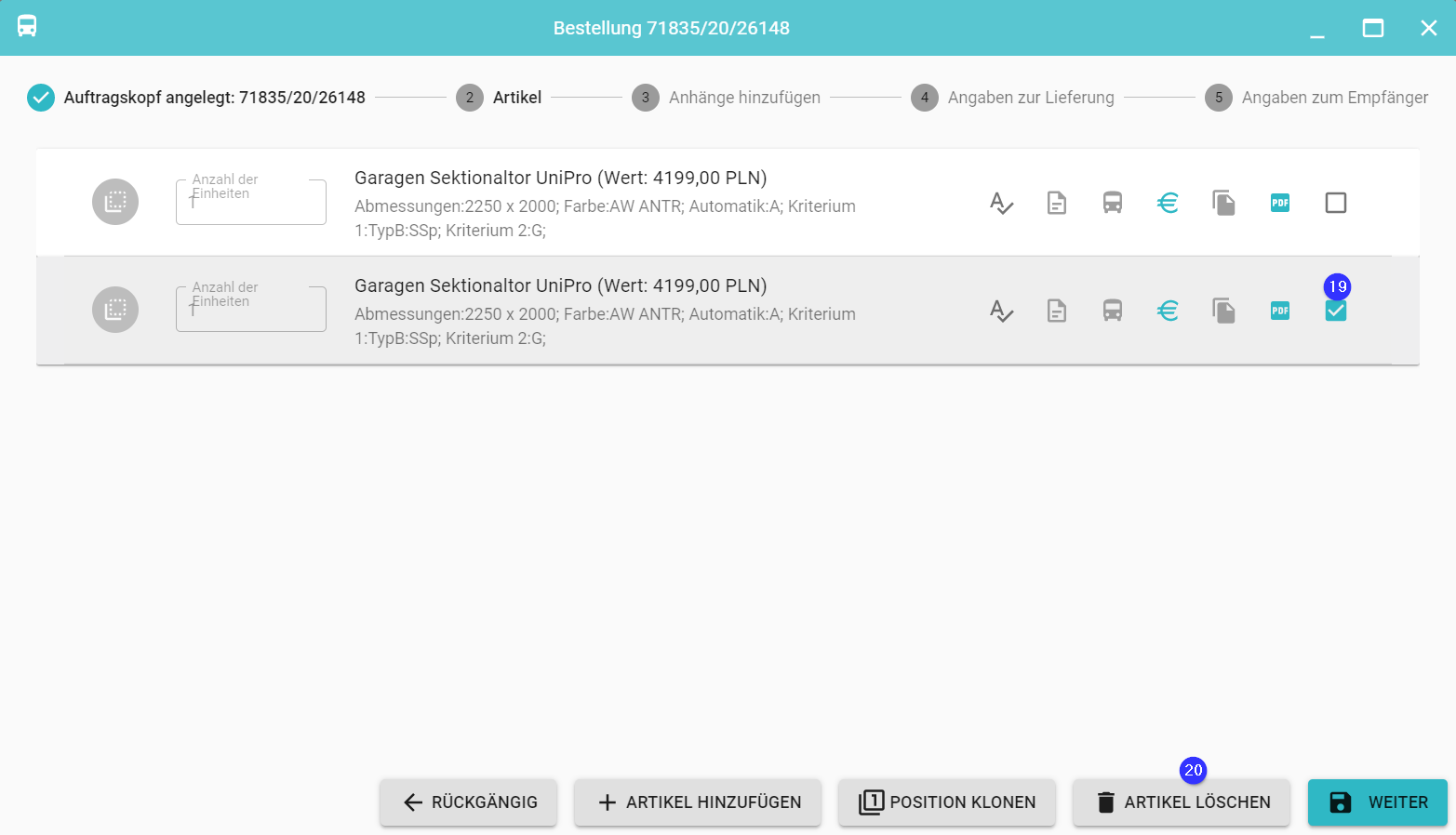Open the document icon in first article row
The height and width of the screenshot is (835, 1456).
1057,203
